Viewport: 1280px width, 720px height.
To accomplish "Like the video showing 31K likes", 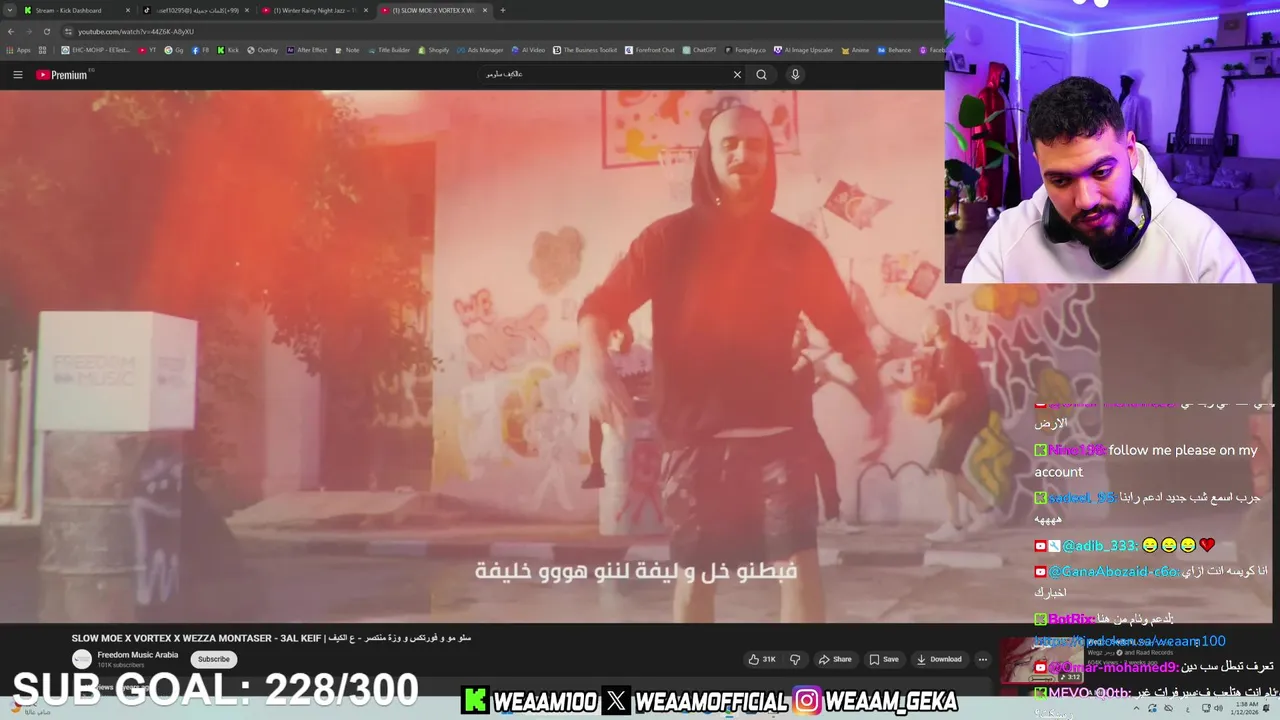I will (762, 659).
